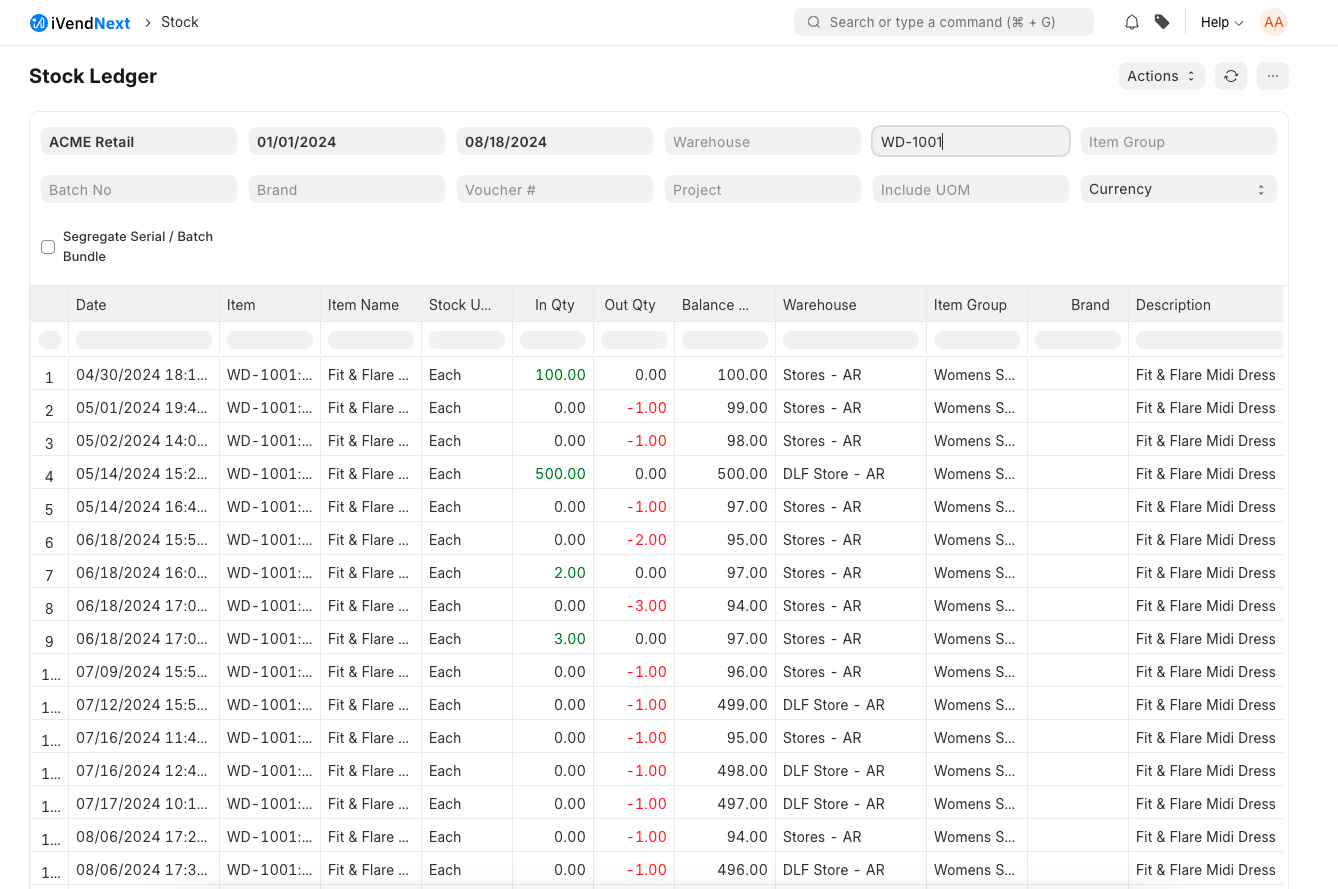Image resolution: width=1338 pixels, height=889 pixels.
Task: Refresh the Stock Ledger report
Action: [x=1231, y=76]
